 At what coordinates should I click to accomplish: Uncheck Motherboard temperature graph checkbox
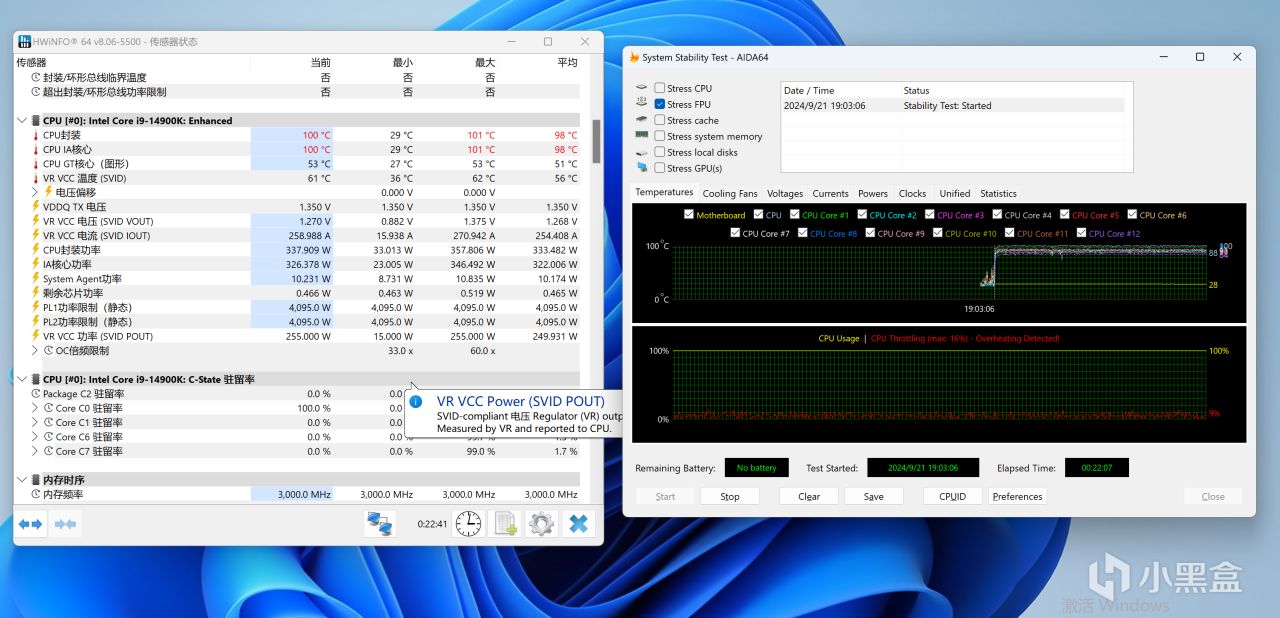689,215
